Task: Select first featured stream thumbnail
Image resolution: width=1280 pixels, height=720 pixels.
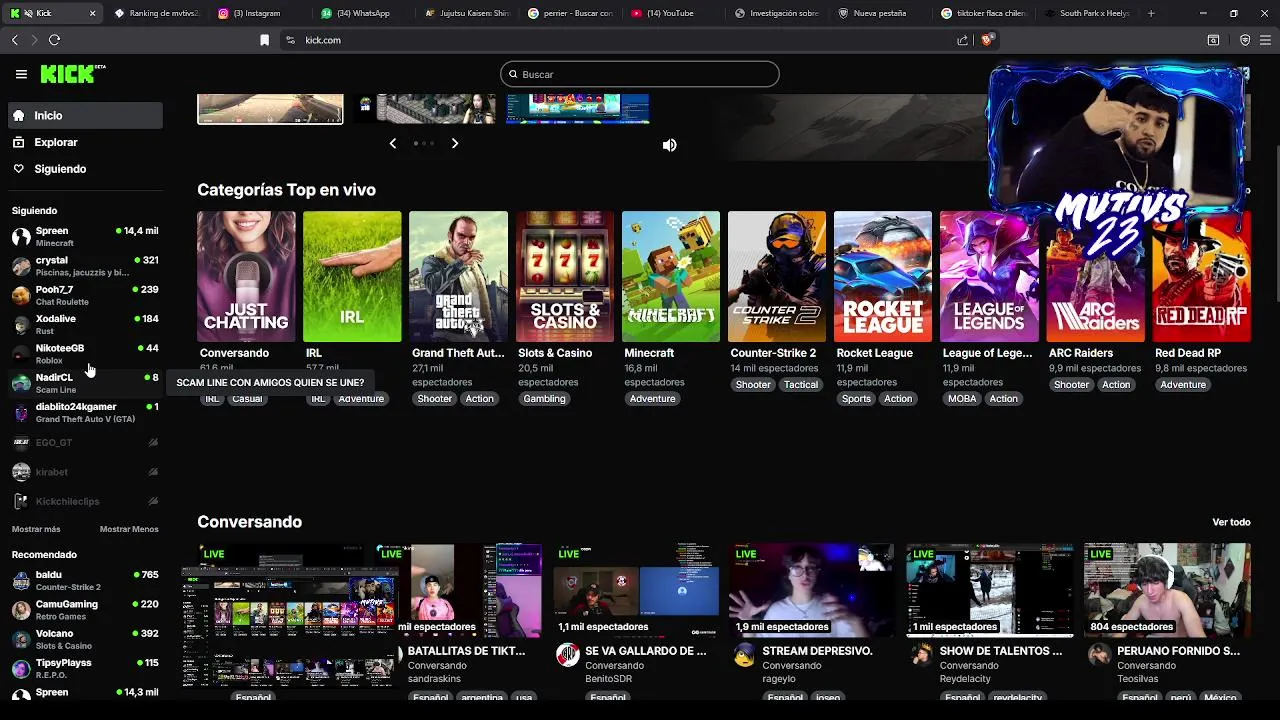Action: coord(270,108)
